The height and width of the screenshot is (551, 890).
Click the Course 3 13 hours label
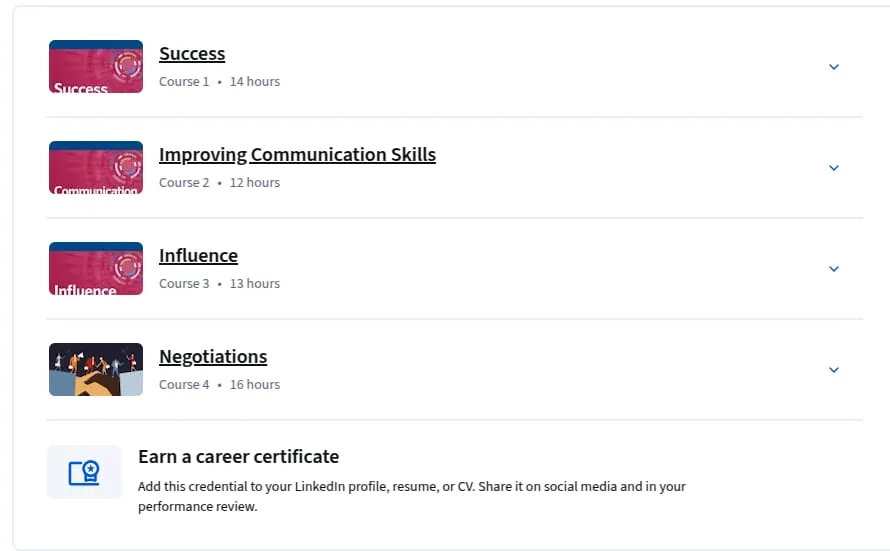(219, 284)
